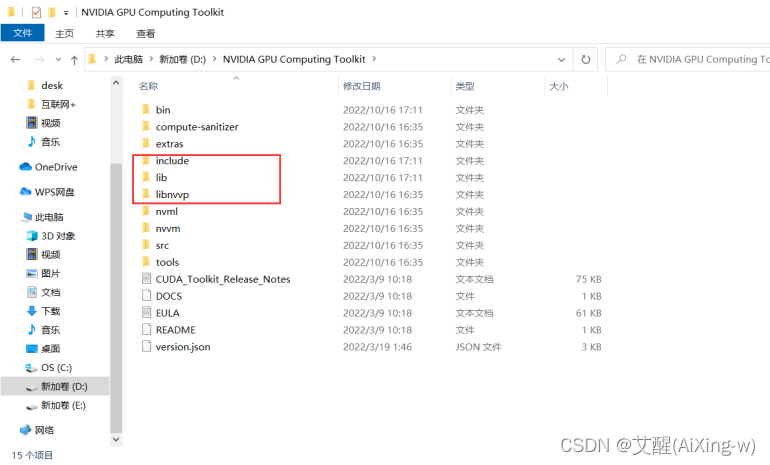The image size is (770, 465).
Task: Open OneDrive in the sidebar
Action: [x=49, y=167]
